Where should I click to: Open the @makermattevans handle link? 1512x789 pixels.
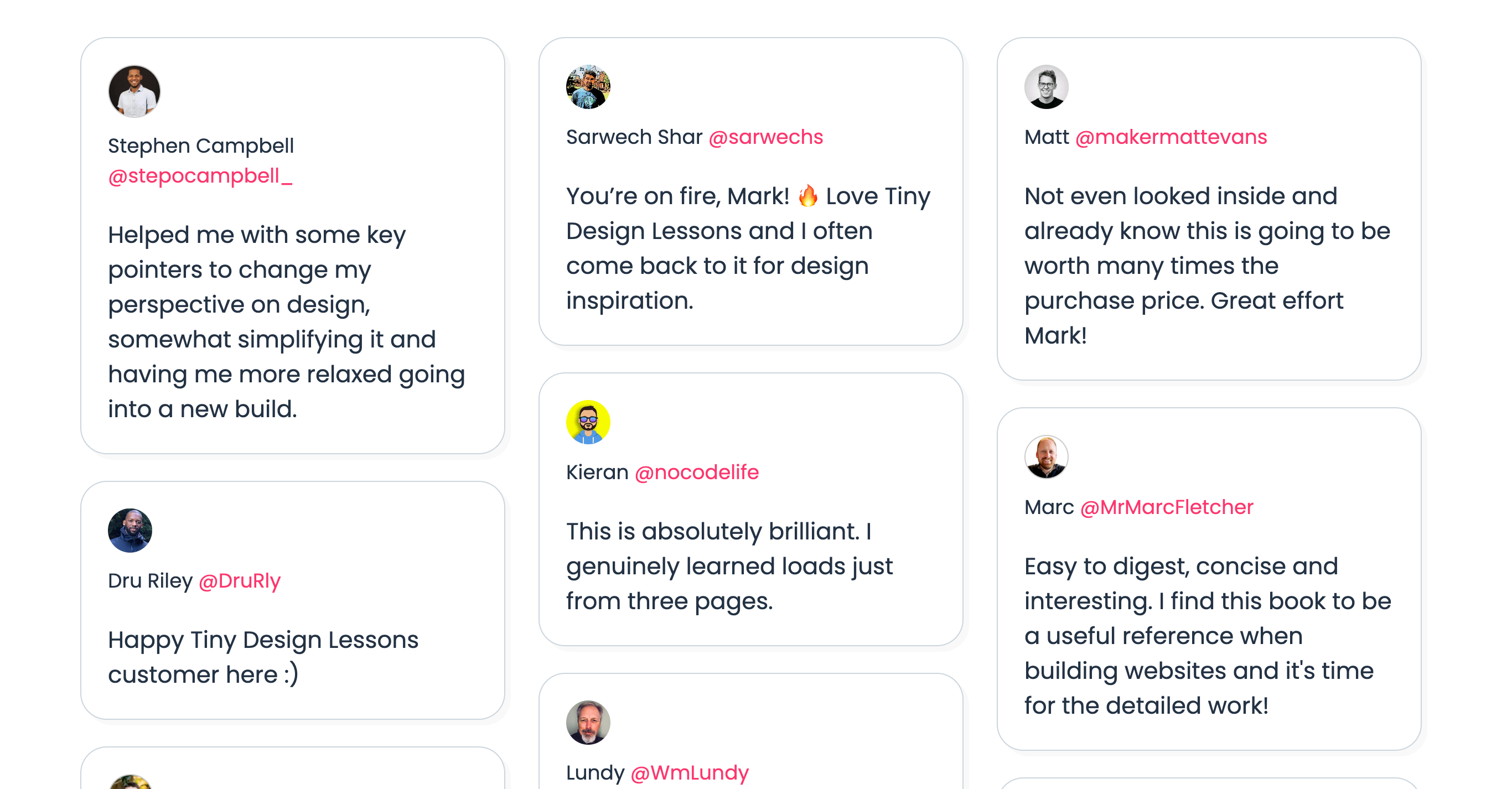(1171, 137)
